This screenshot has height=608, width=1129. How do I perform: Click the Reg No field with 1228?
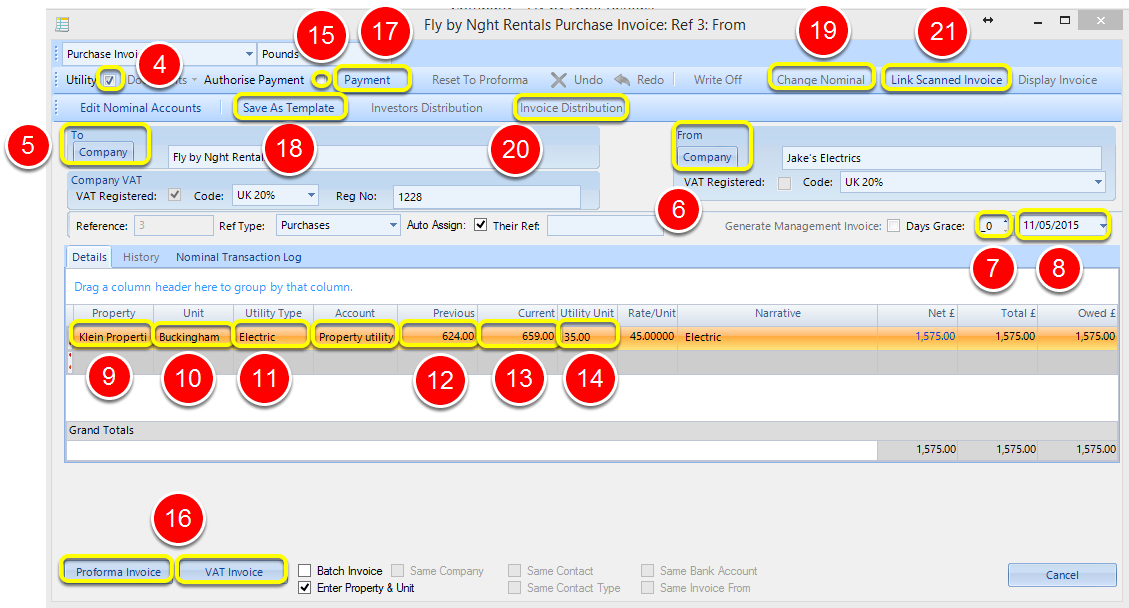487,197
